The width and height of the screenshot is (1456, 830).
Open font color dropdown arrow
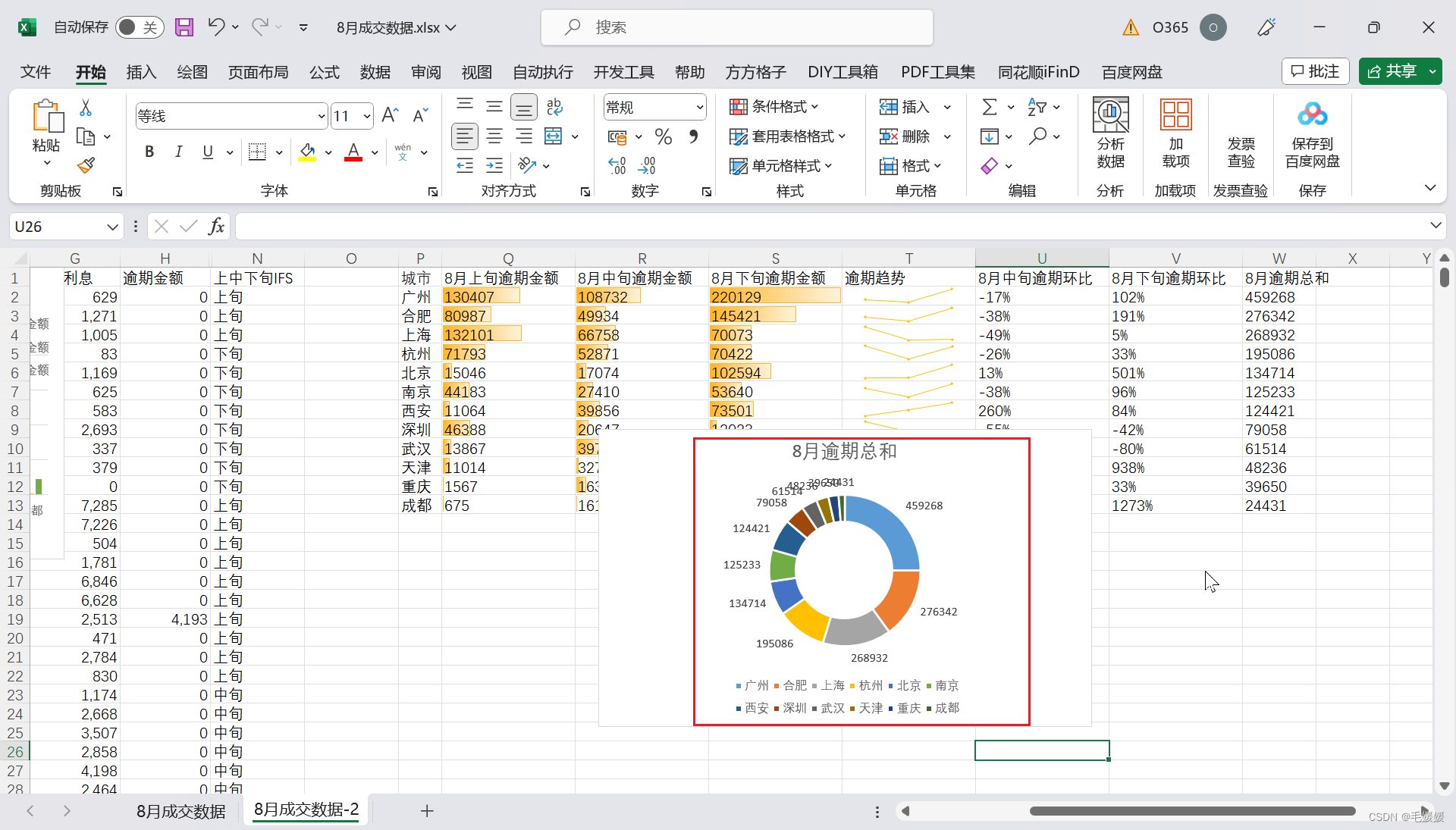pyautogui.click(x=375, y=152)
